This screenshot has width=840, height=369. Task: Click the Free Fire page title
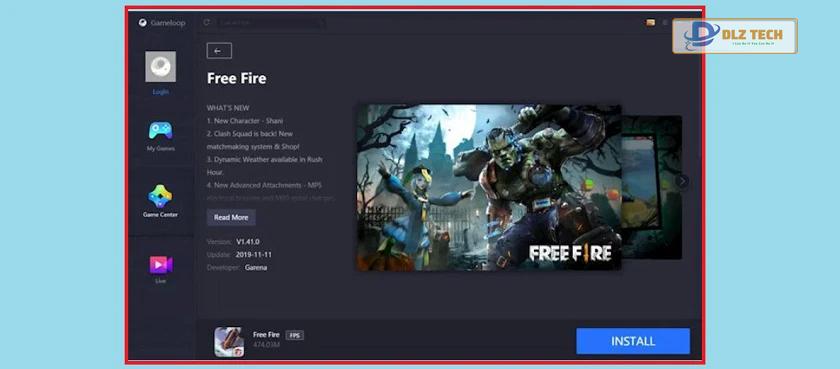click(236, 78)
